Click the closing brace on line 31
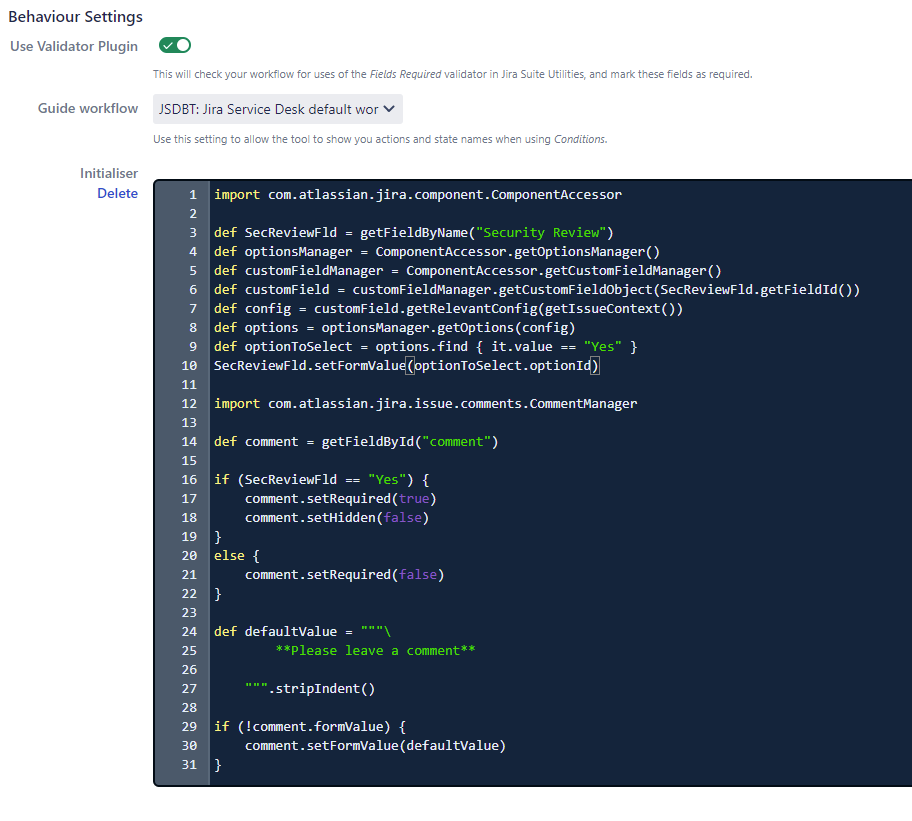The image size is (912, 821). click(216, 764)
